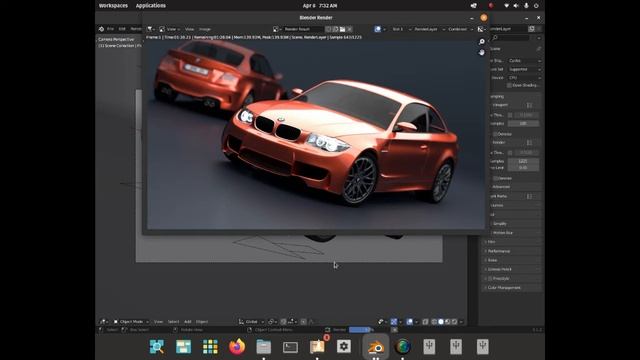
Task: Switch to wireframe viewport shading
Action: pos(434,322)
